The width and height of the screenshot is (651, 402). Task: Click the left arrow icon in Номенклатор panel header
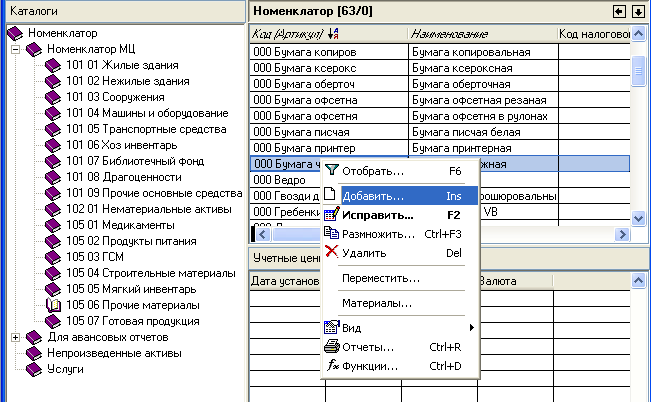pos(619,11)
